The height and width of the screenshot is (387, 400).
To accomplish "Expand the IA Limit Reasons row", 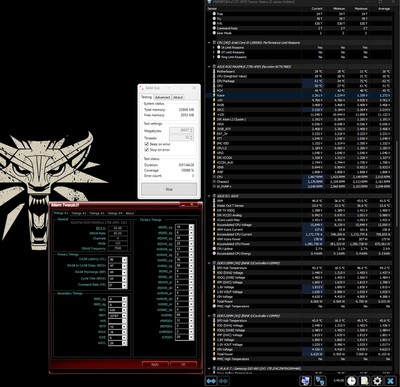I will point(214,48).
